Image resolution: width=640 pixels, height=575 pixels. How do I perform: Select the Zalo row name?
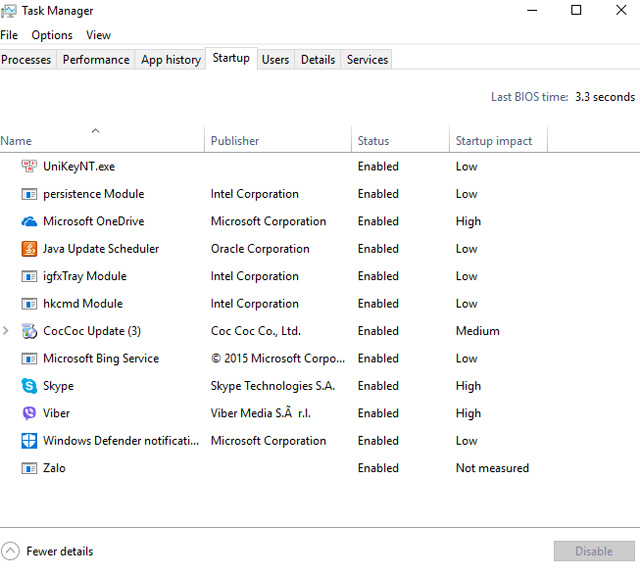[x=54, y=468]
